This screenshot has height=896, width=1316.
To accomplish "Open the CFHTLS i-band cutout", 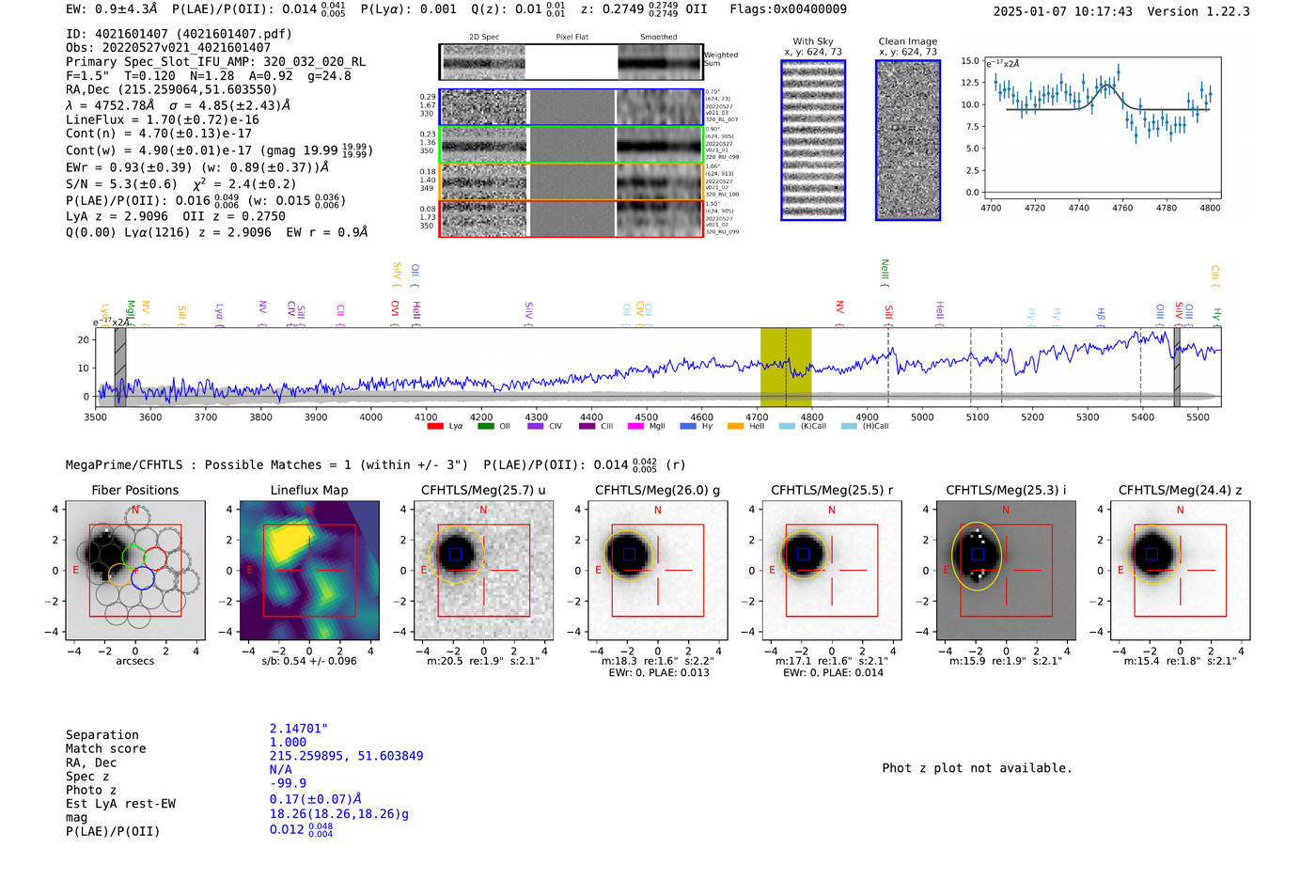I will click(1006, 570).
